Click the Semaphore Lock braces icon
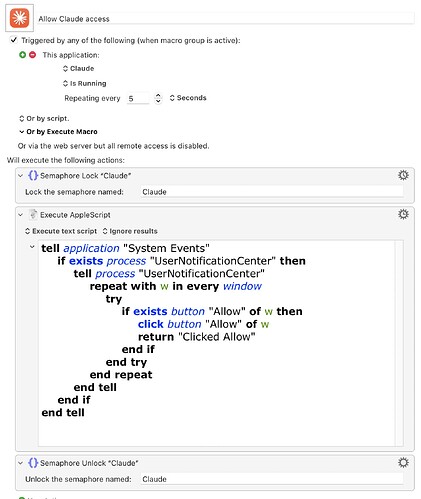The image size is (421, 499). click(33, 175)
